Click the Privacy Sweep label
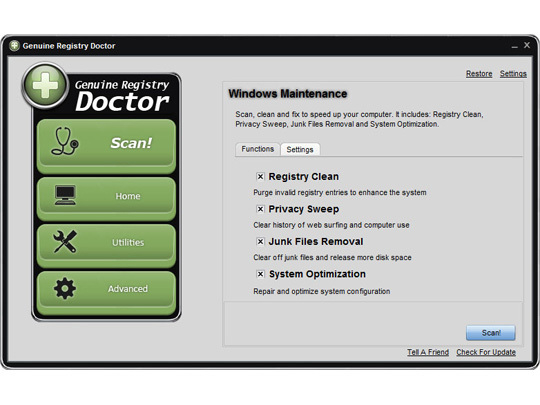 point(303,209)
